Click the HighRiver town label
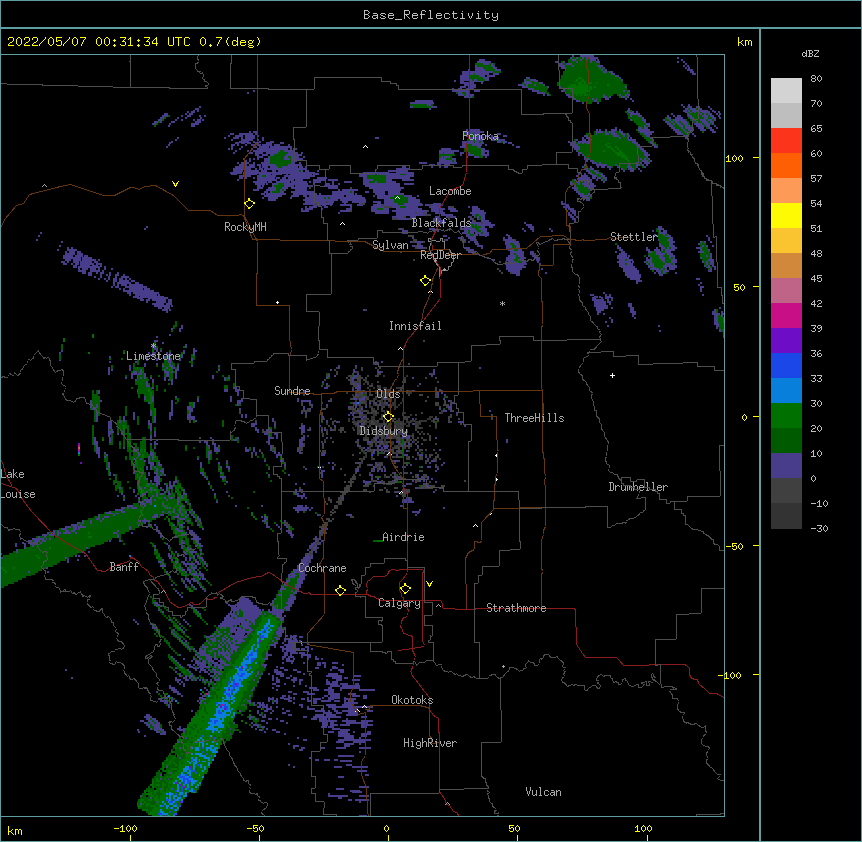The image size is (862, 842). pos(430,743)
